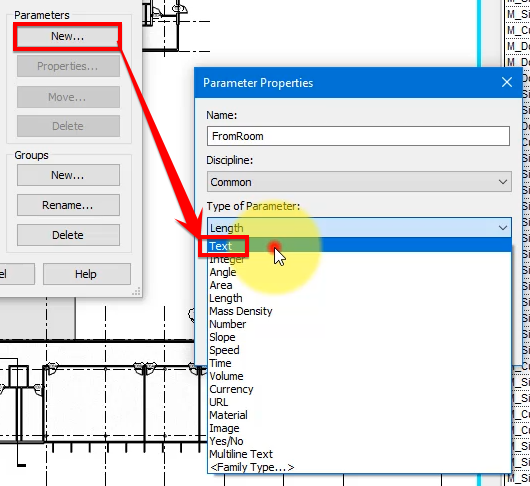This screenshot has width=530, height=486.
Task: Select Multiline Text parameter type
Action: tap(359, 454)
